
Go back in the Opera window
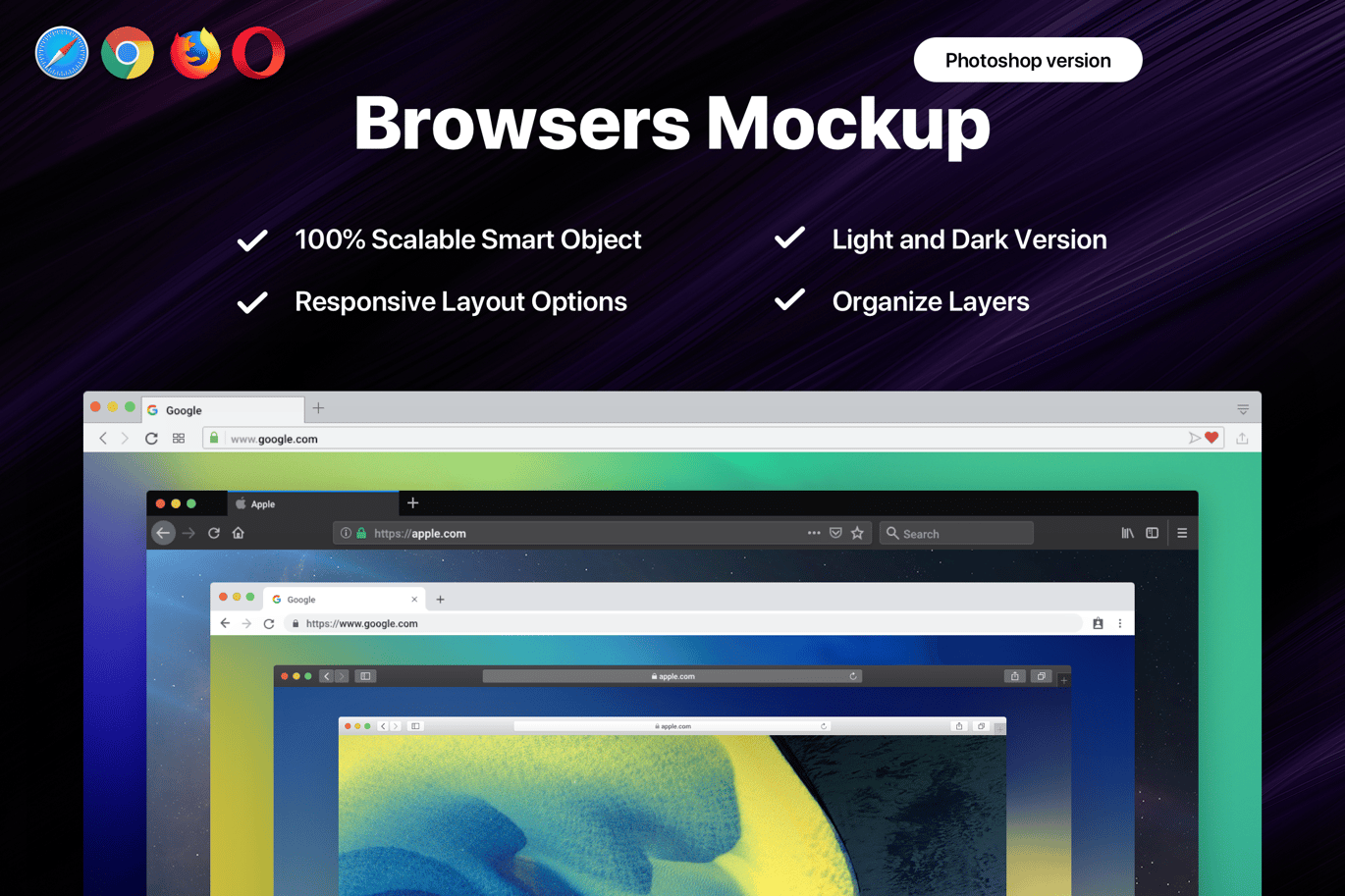tap(103, 439)
